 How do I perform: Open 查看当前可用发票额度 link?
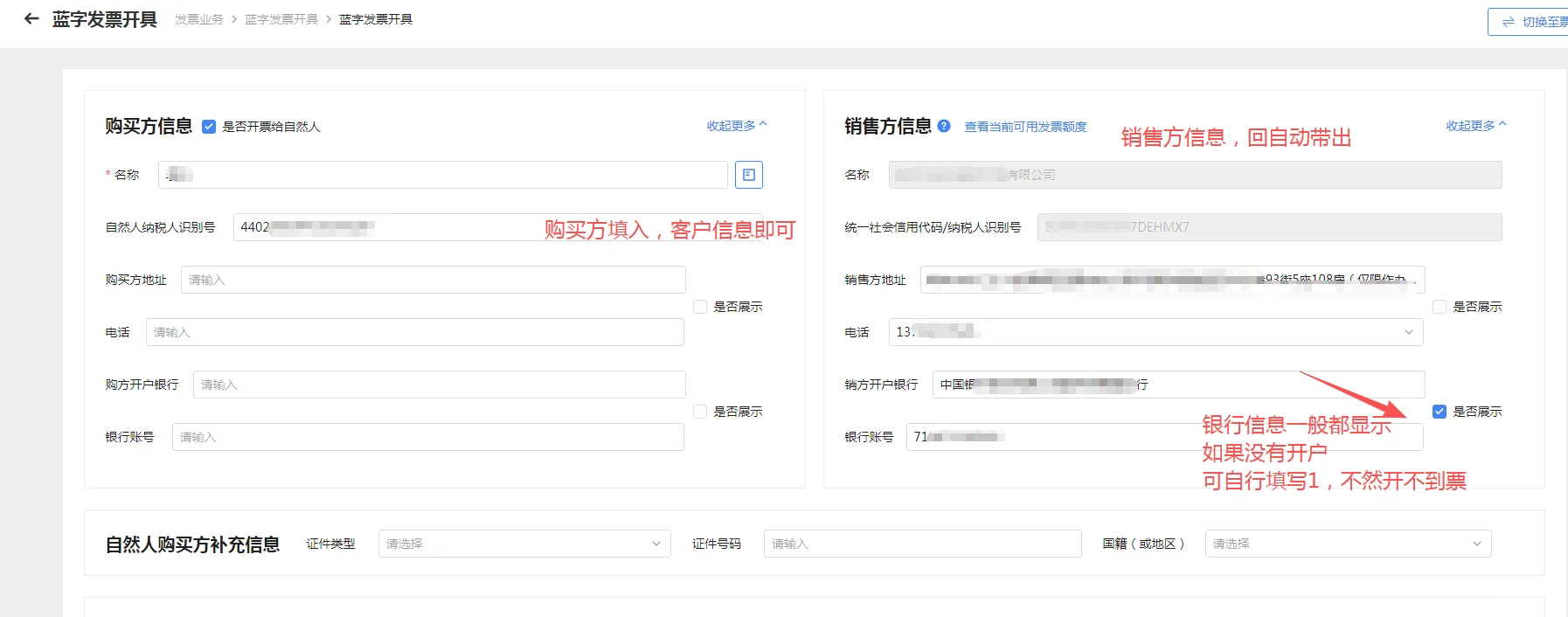[x=1025, y=127]
